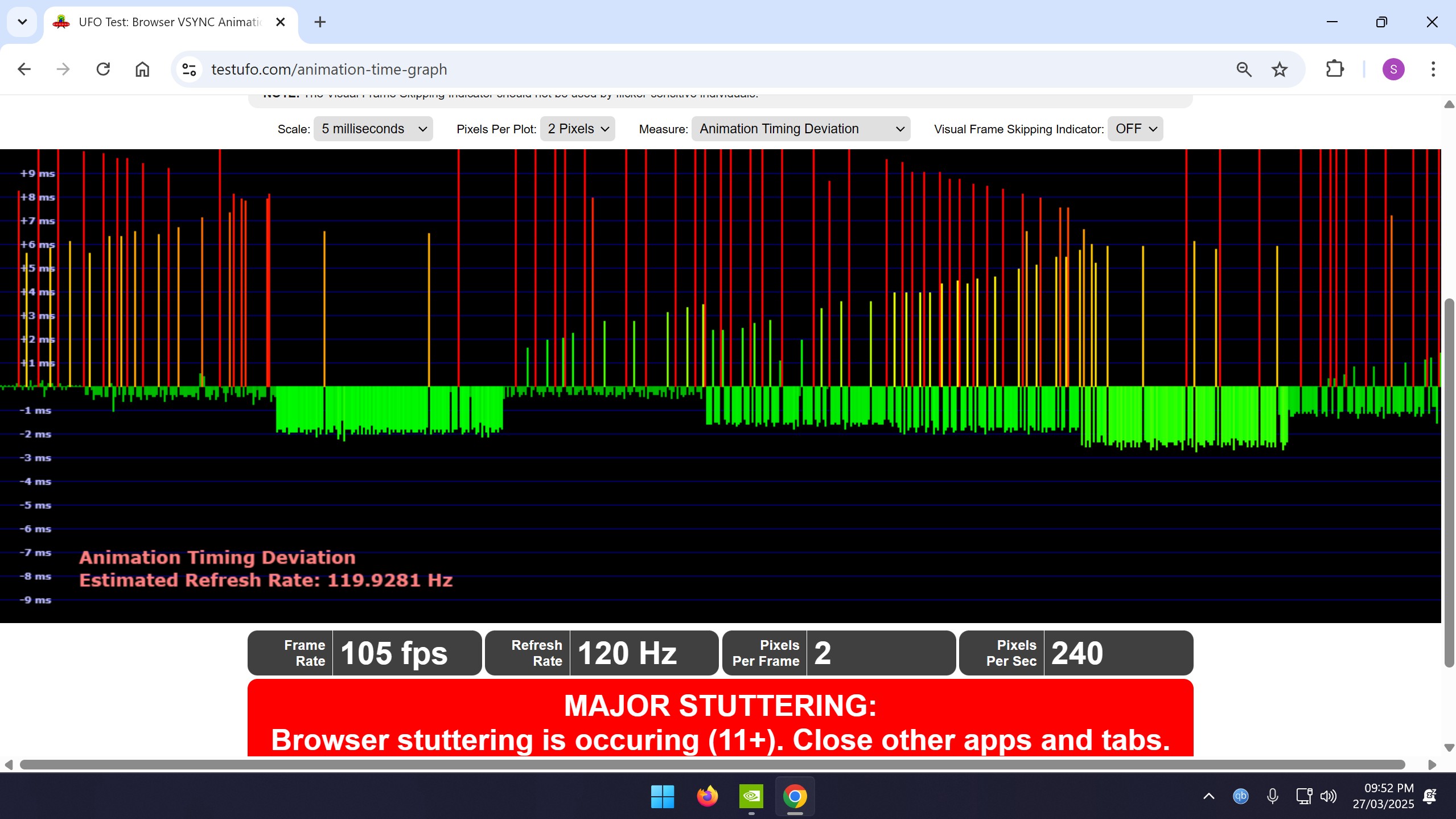Image resolution: width=1456 pixels, height=819 pixels.
Task: Open the Chrome profile avatar S
Action: (x=1393, y=69)
